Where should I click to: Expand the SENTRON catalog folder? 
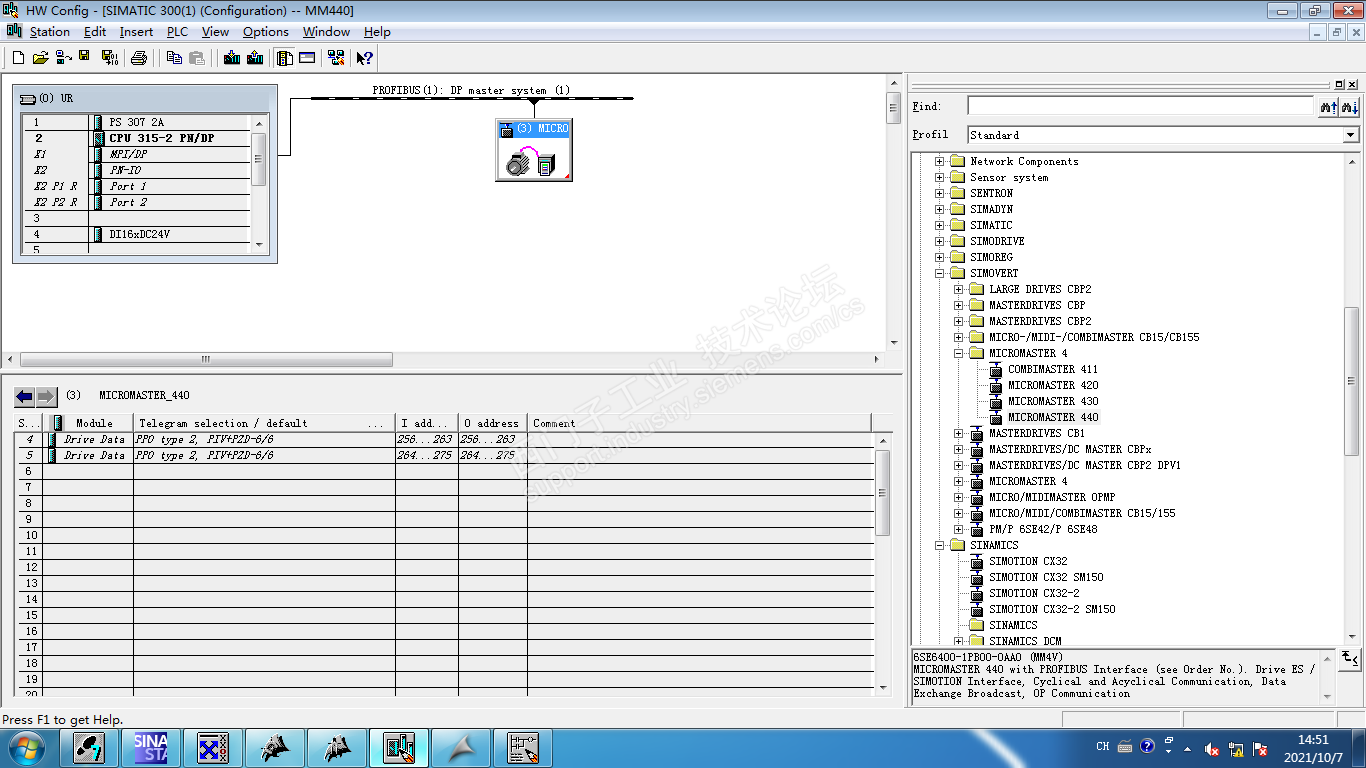tap(940, 193)
